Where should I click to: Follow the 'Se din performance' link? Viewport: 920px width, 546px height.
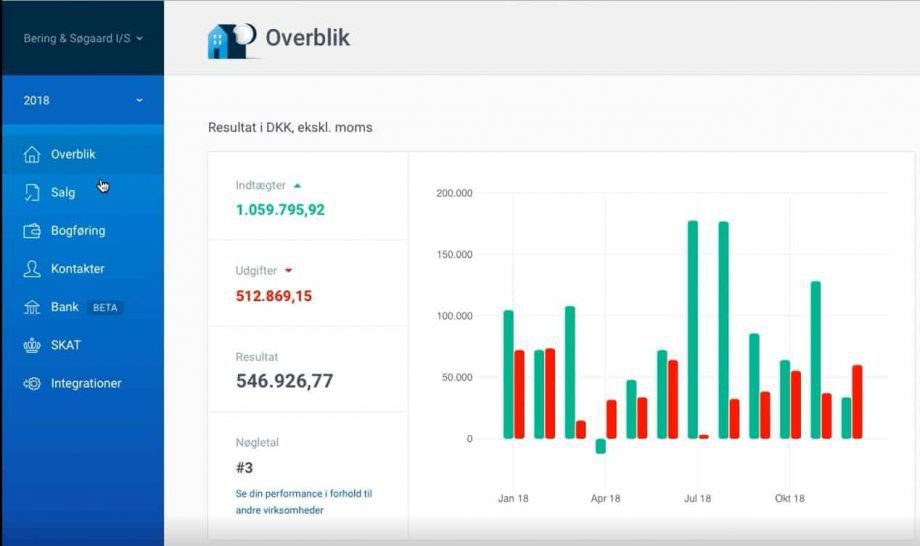[303, 501]
